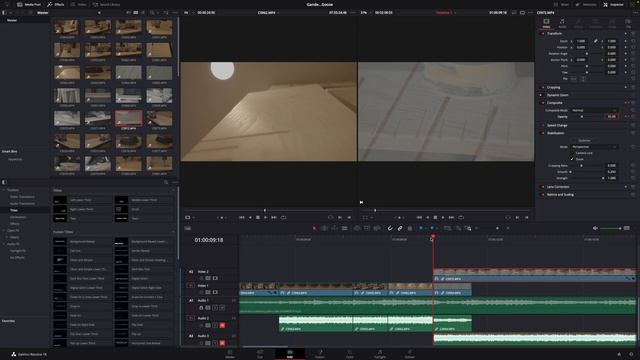Open Timeline View Options icon
The image size is (640, 360).
188,228
